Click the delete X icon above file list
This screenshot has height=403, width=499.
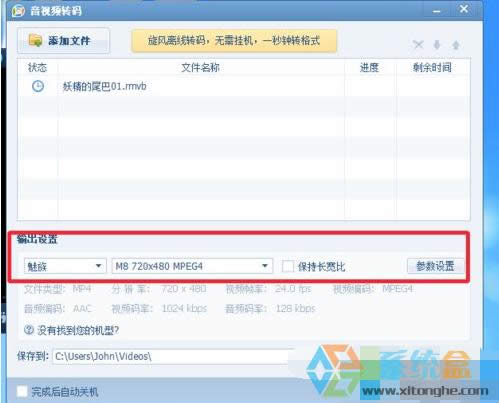coord(418,45)
